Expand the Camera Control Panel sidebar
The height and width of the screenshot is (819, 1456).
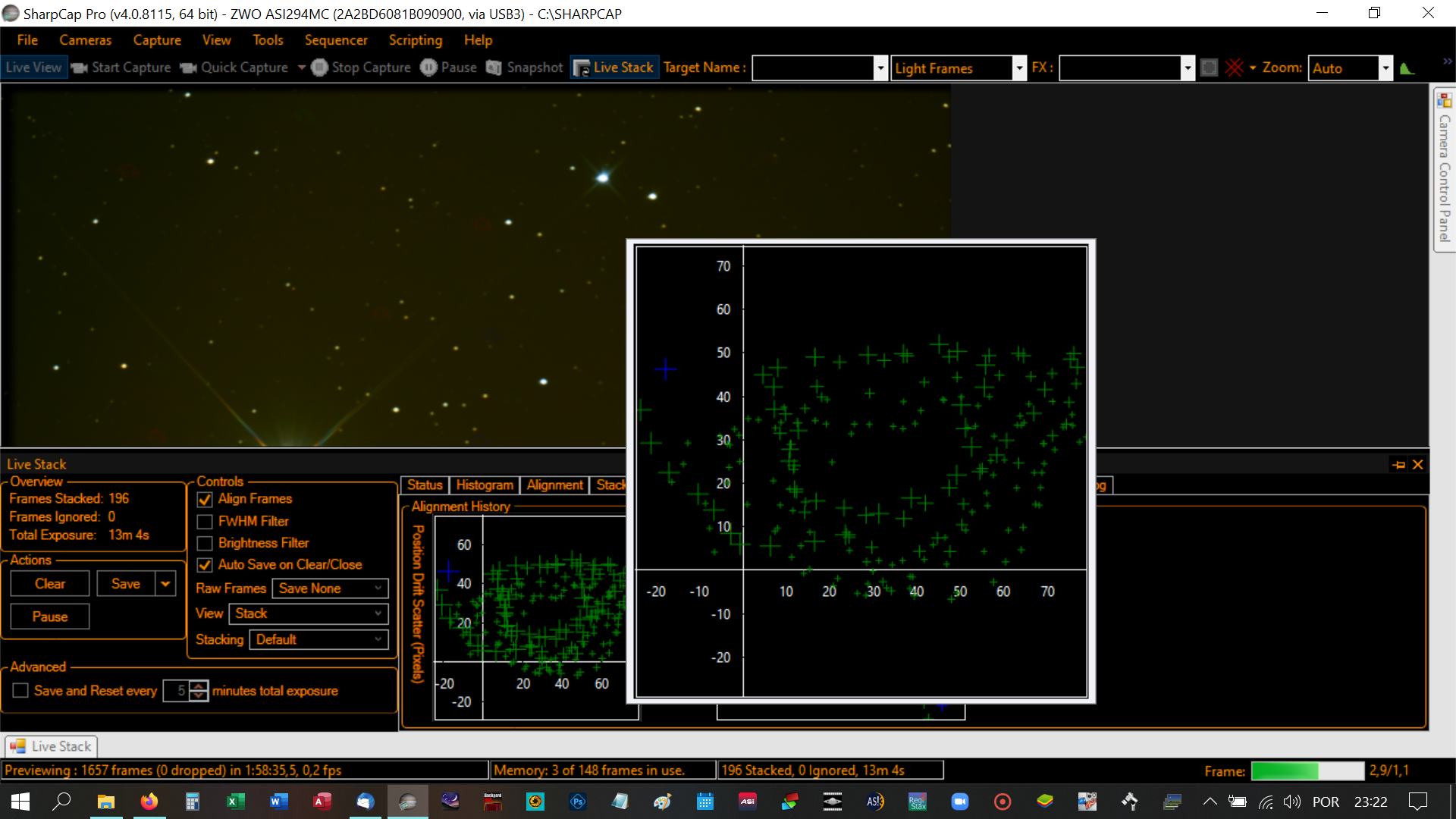(x=1444, y=168)
